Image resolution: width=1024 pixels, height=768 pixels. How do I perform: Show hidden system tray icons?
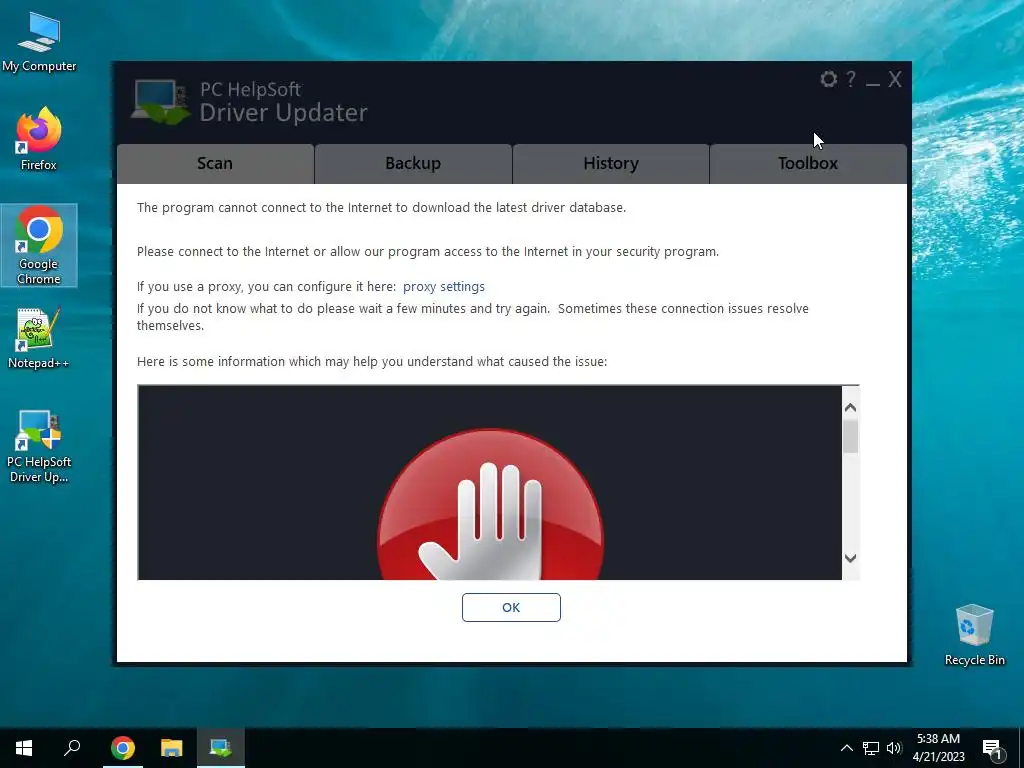tap(846, 748)
